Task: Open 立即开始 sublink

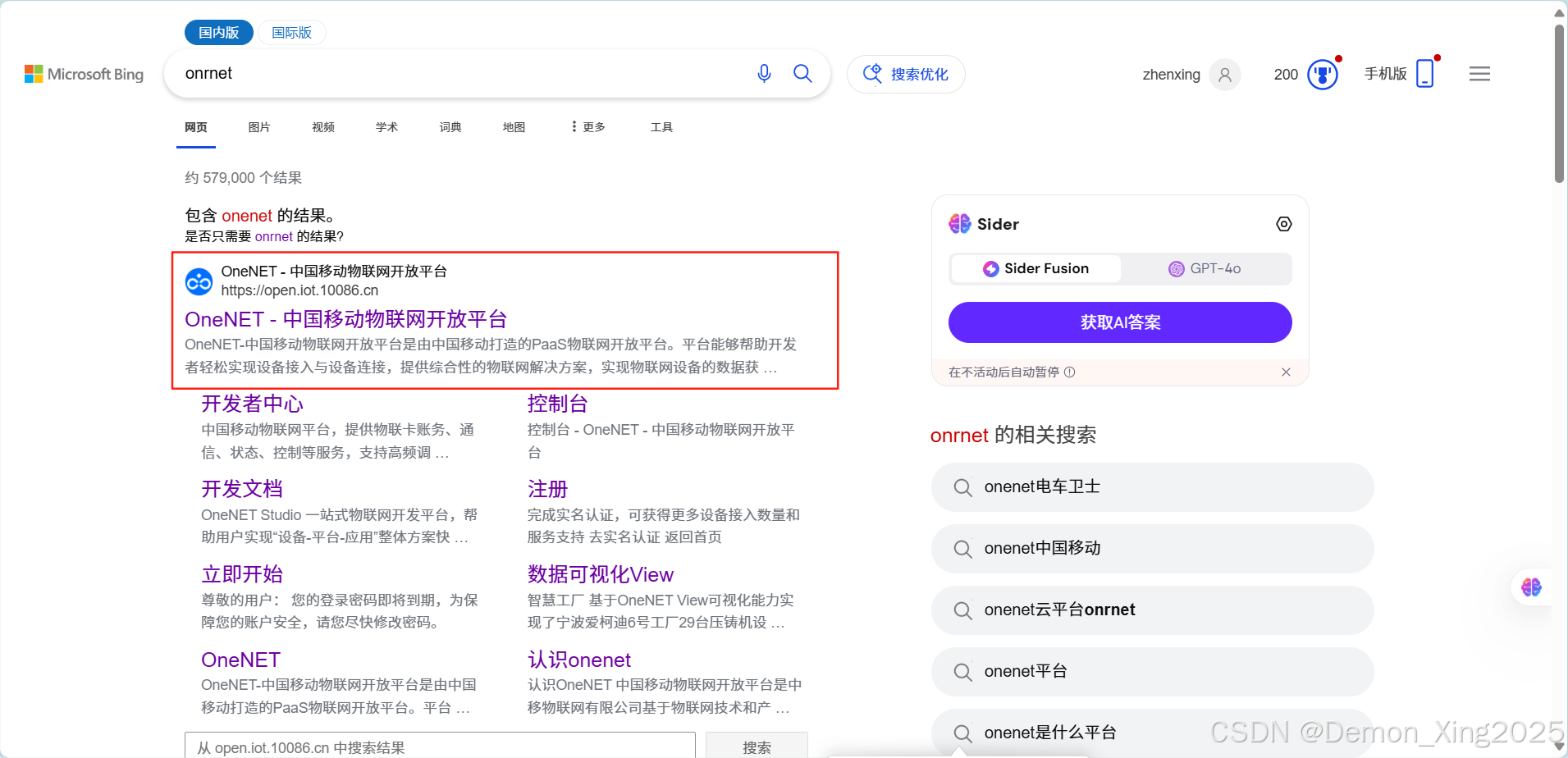Action: coord(242,574)
